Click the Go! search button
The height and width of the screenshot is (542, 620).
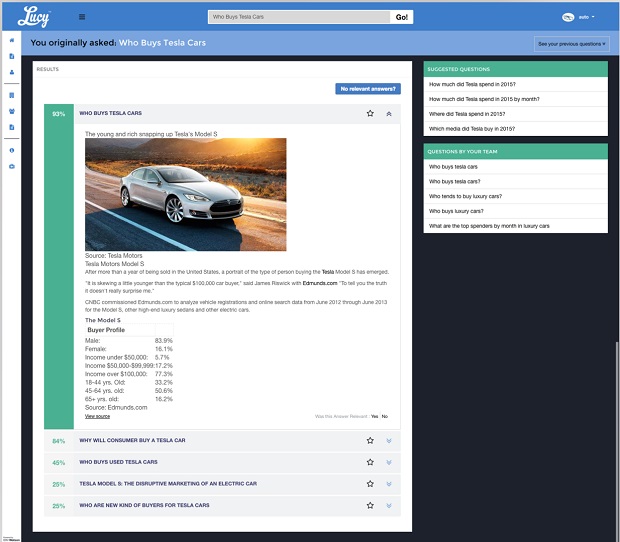(401, 17)
